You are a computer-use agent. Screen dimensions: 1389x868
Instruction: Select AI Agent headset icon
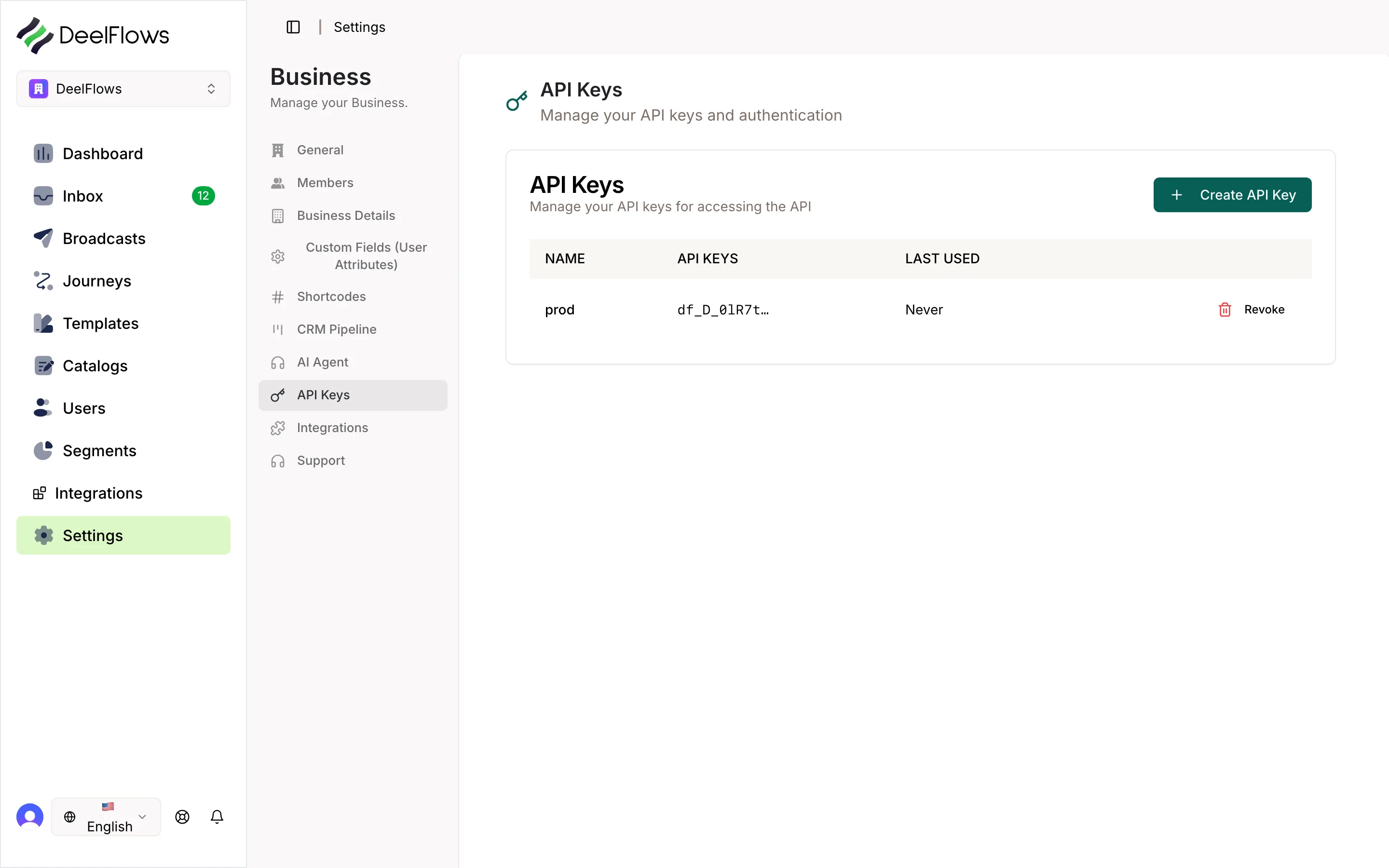tap(278, 362)
